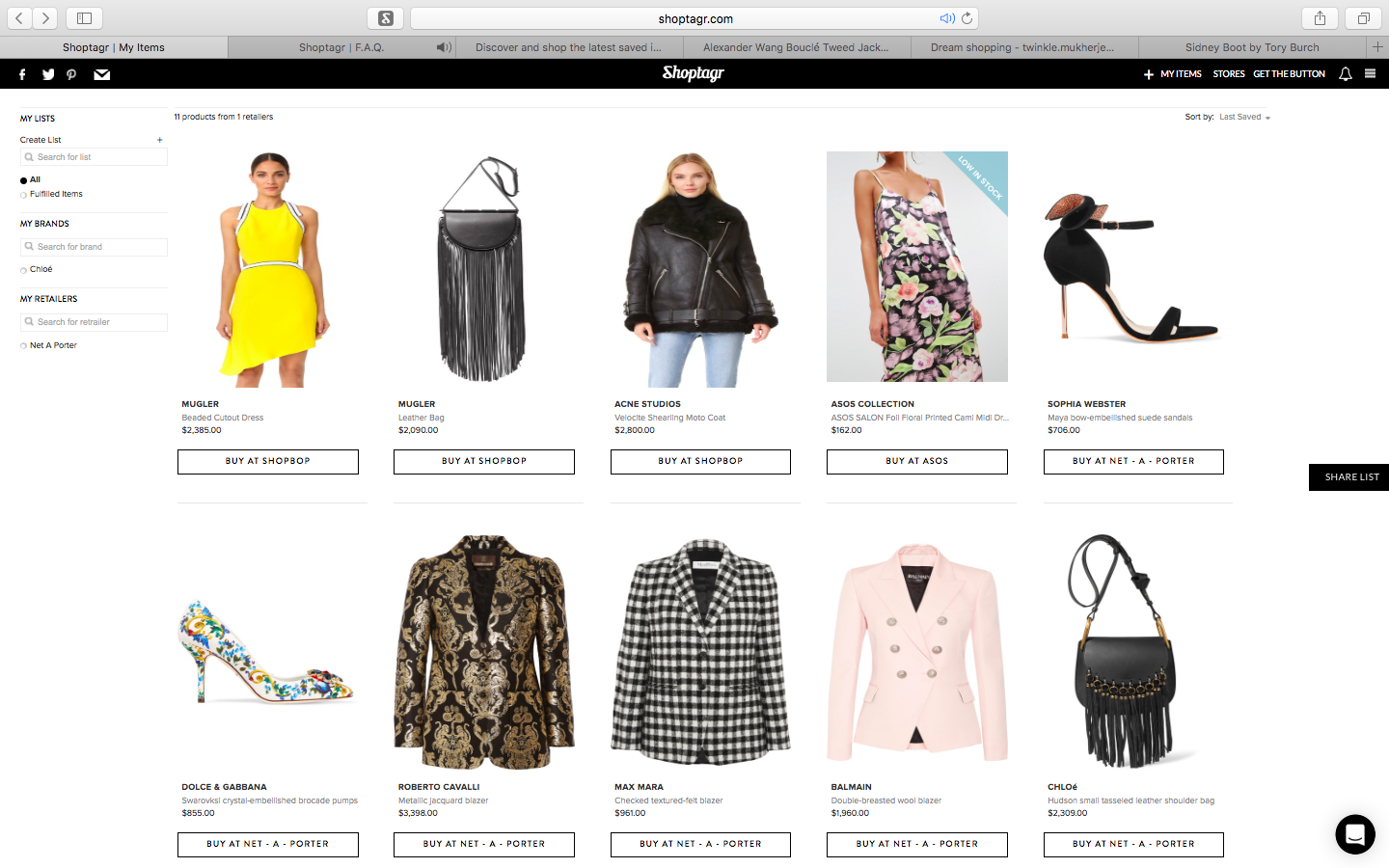Open MY ITEMS in header menu
The image size is (1389, 868).
coord(1181,74)
